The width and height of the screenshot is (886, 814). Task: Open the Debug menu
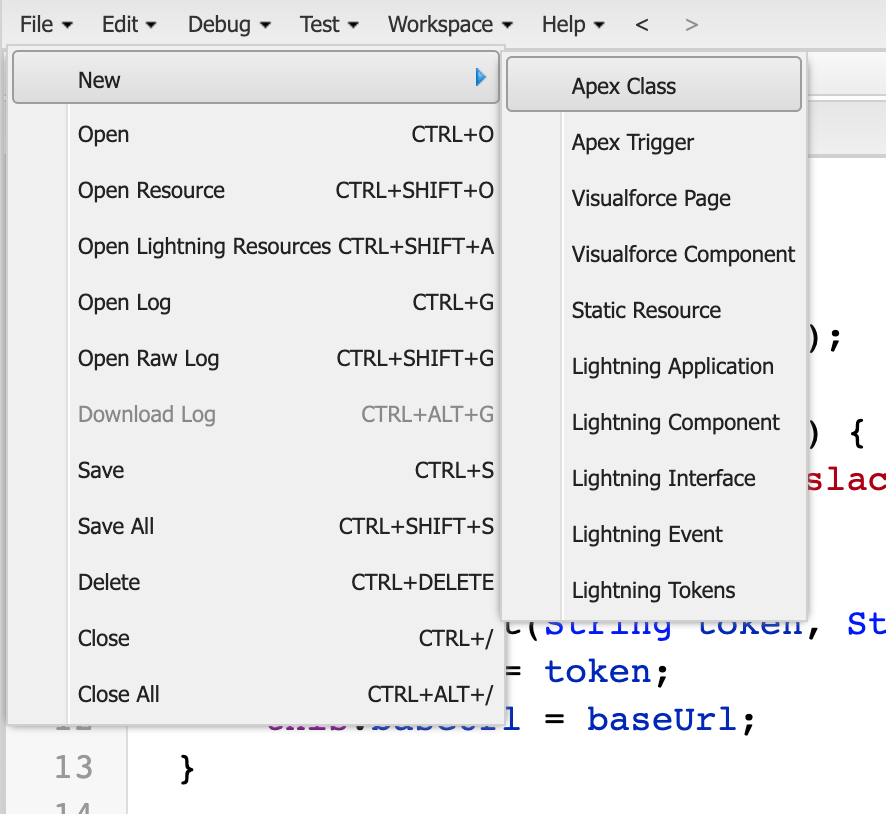pyautogui.click(x=229, y=25)
